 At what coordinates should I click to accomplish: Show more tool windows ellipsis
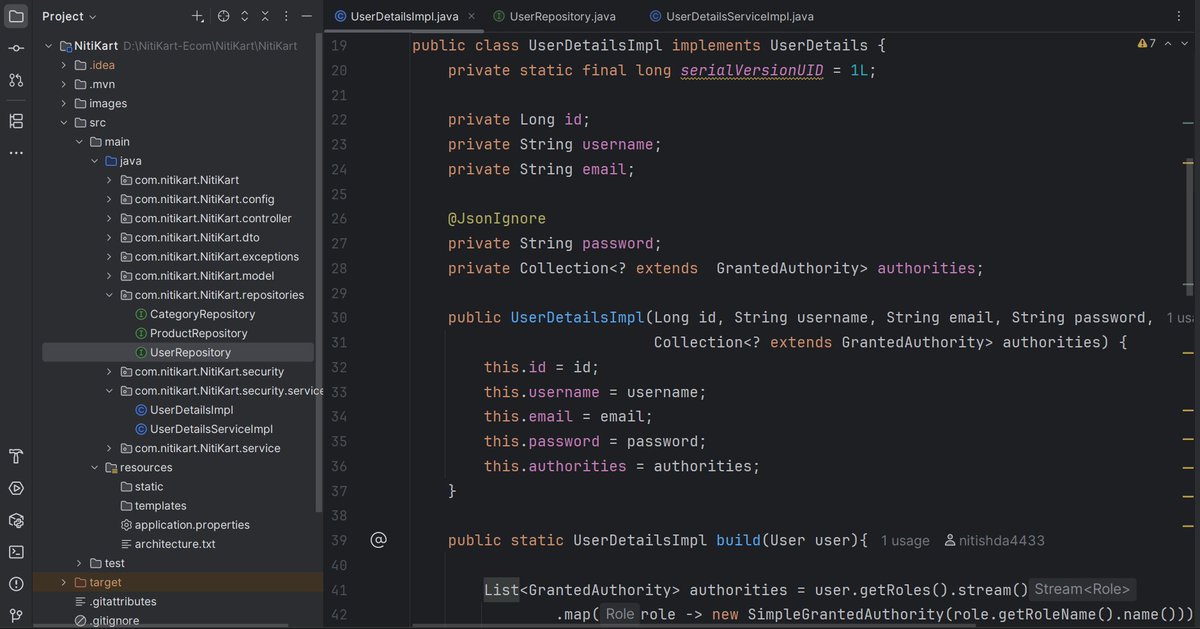click(16, 153)
